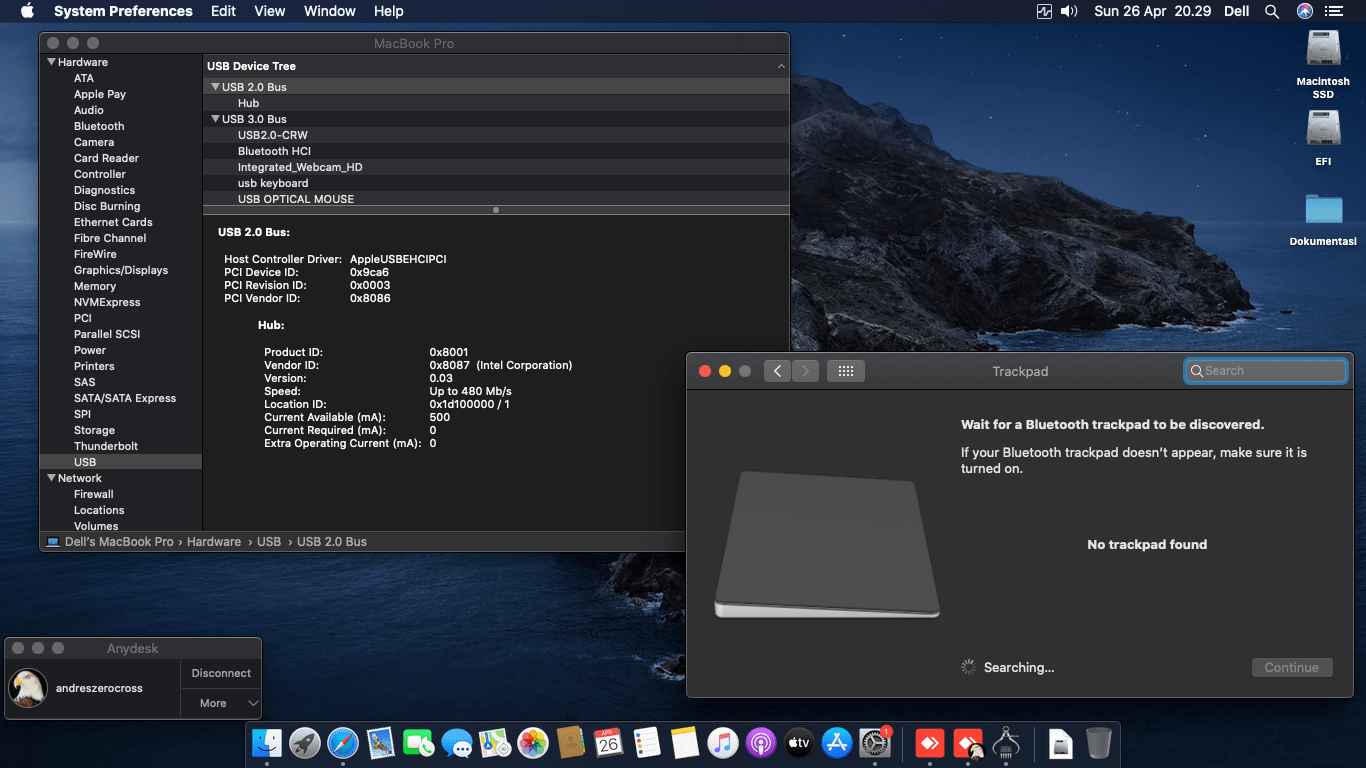Collapse the Hardware section triangle in sidebar

point(52,62)
